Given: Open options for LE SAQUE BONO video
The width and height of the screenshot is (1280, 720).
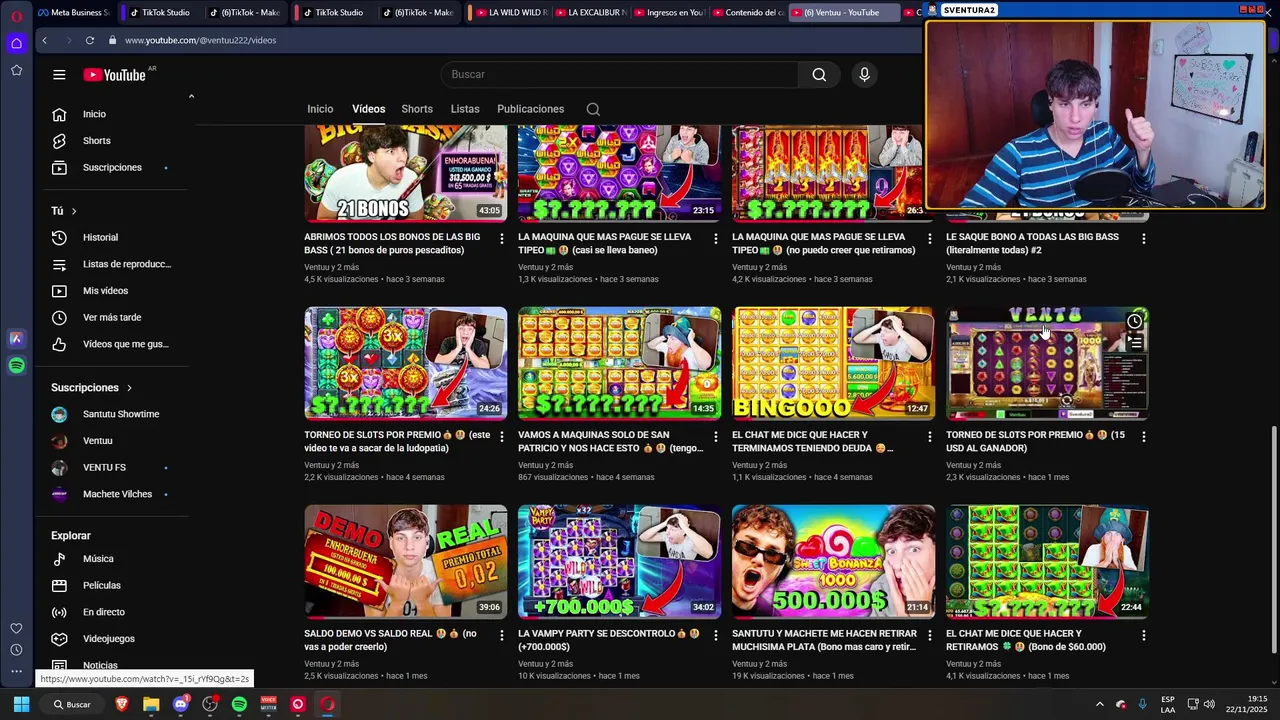Looking at the screenshot, I should point(1144,238).
